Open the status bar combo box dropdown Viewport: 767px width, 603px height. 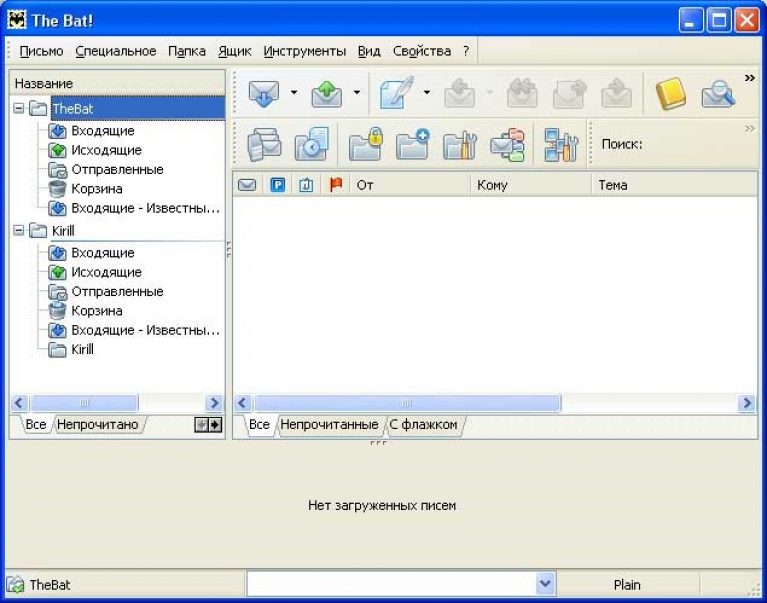click(x=545, y=584)
